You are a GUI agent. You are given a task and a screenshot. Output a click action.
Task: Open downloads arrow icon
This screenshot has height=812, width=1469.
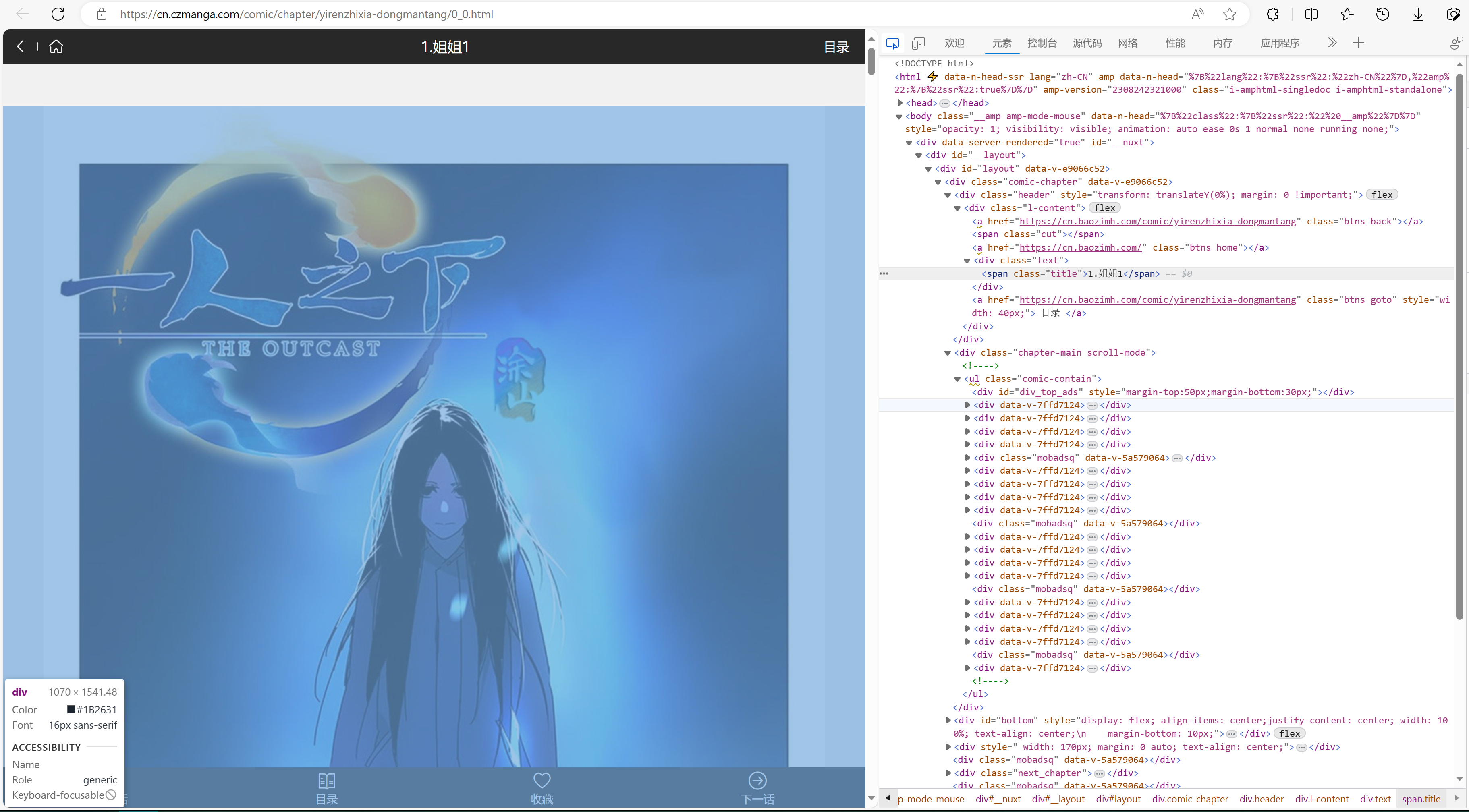1418,14
